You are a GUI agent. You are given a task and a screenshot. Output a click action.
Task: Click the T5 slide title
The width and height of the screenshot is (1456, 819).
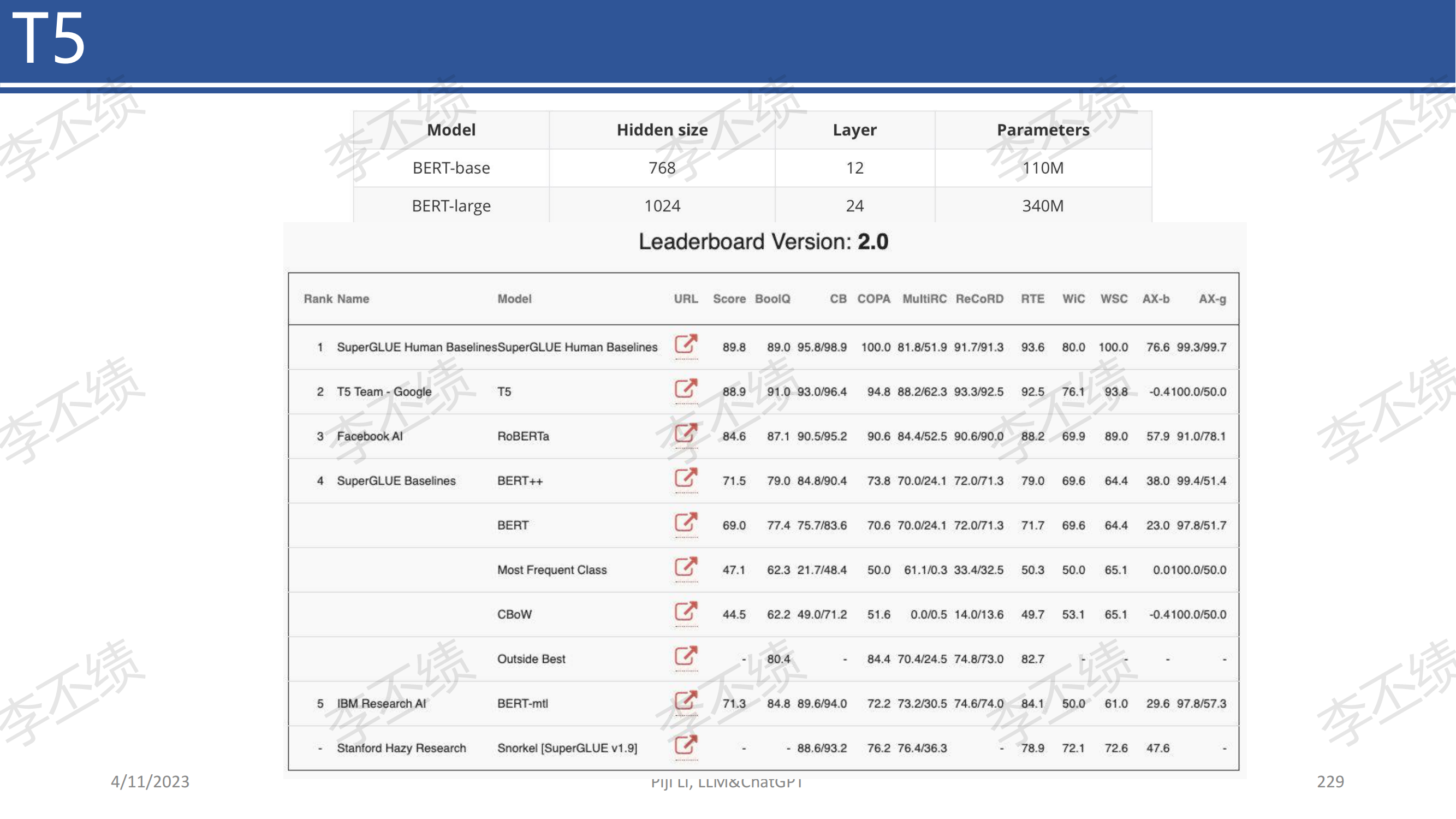point(49,38)
